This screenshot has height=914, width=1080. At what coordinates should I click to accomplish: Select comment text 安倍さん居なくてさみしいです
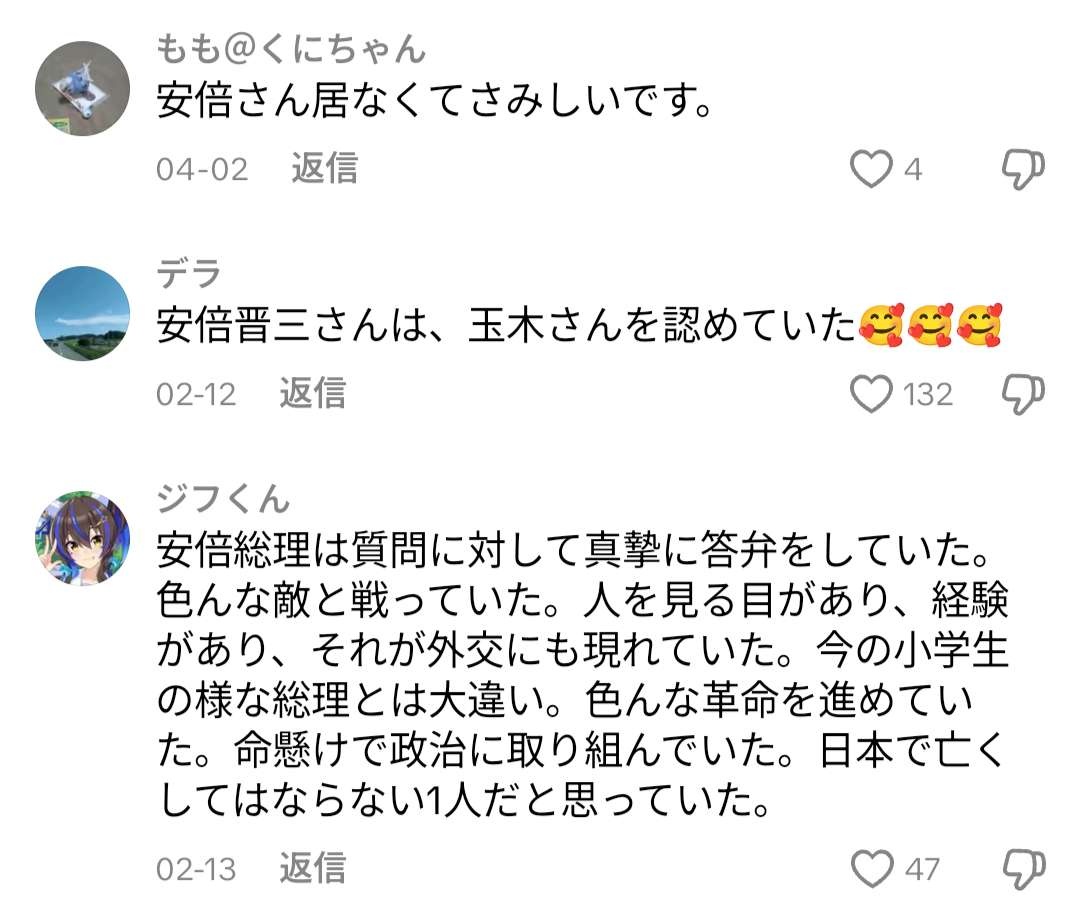[x=434, y=102]
